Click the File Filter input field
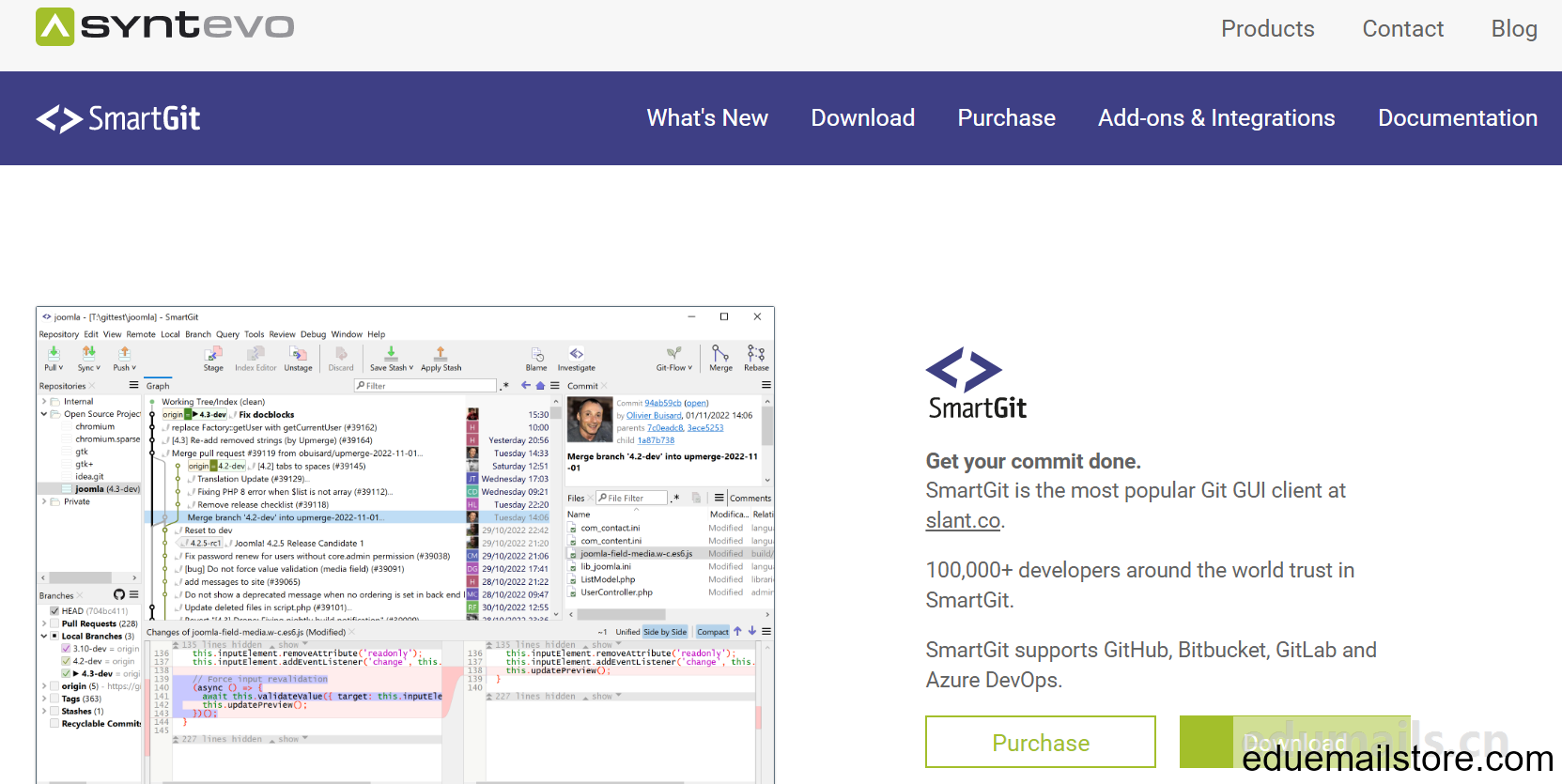The image size is (1562, 784). [631, 498]
